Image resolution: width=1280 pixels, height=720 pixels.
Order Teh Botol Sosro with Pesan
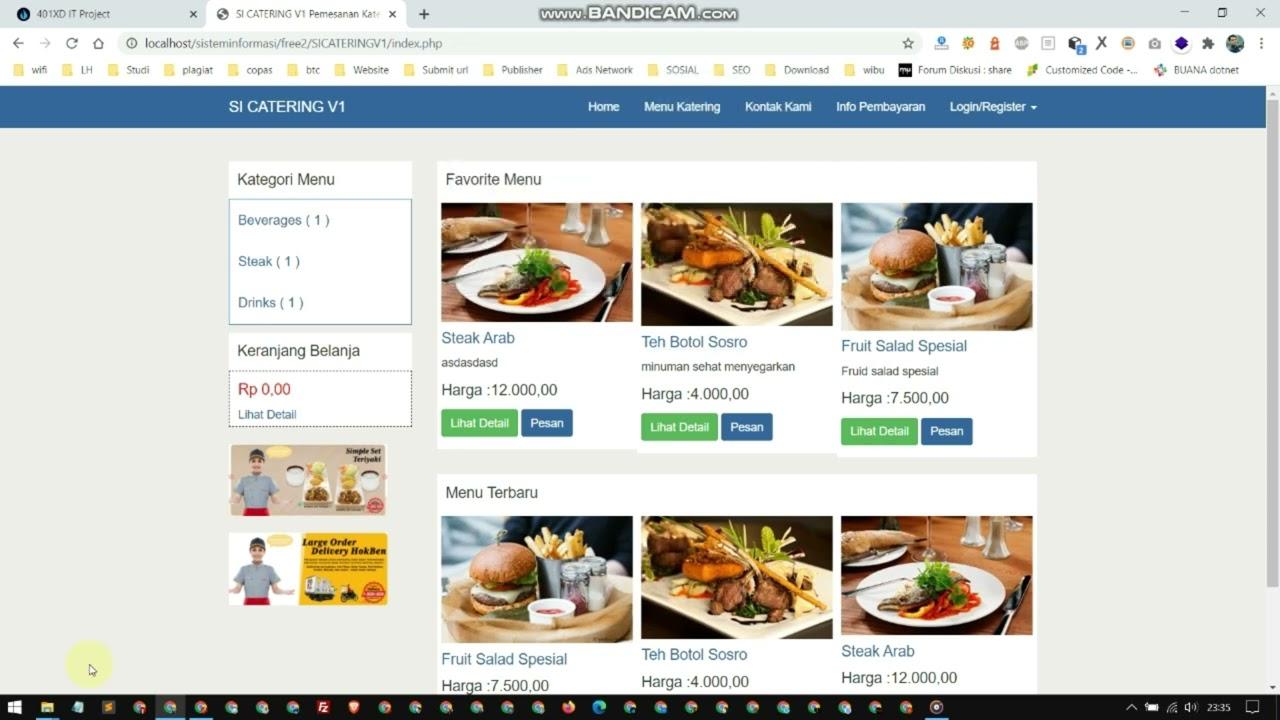coord(747,427)
